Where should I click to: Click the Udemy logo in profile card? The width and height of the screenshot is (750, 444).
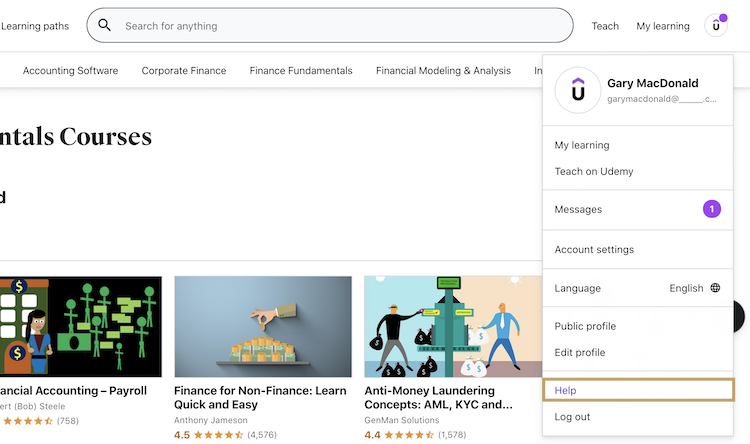(x=578, y=91)
